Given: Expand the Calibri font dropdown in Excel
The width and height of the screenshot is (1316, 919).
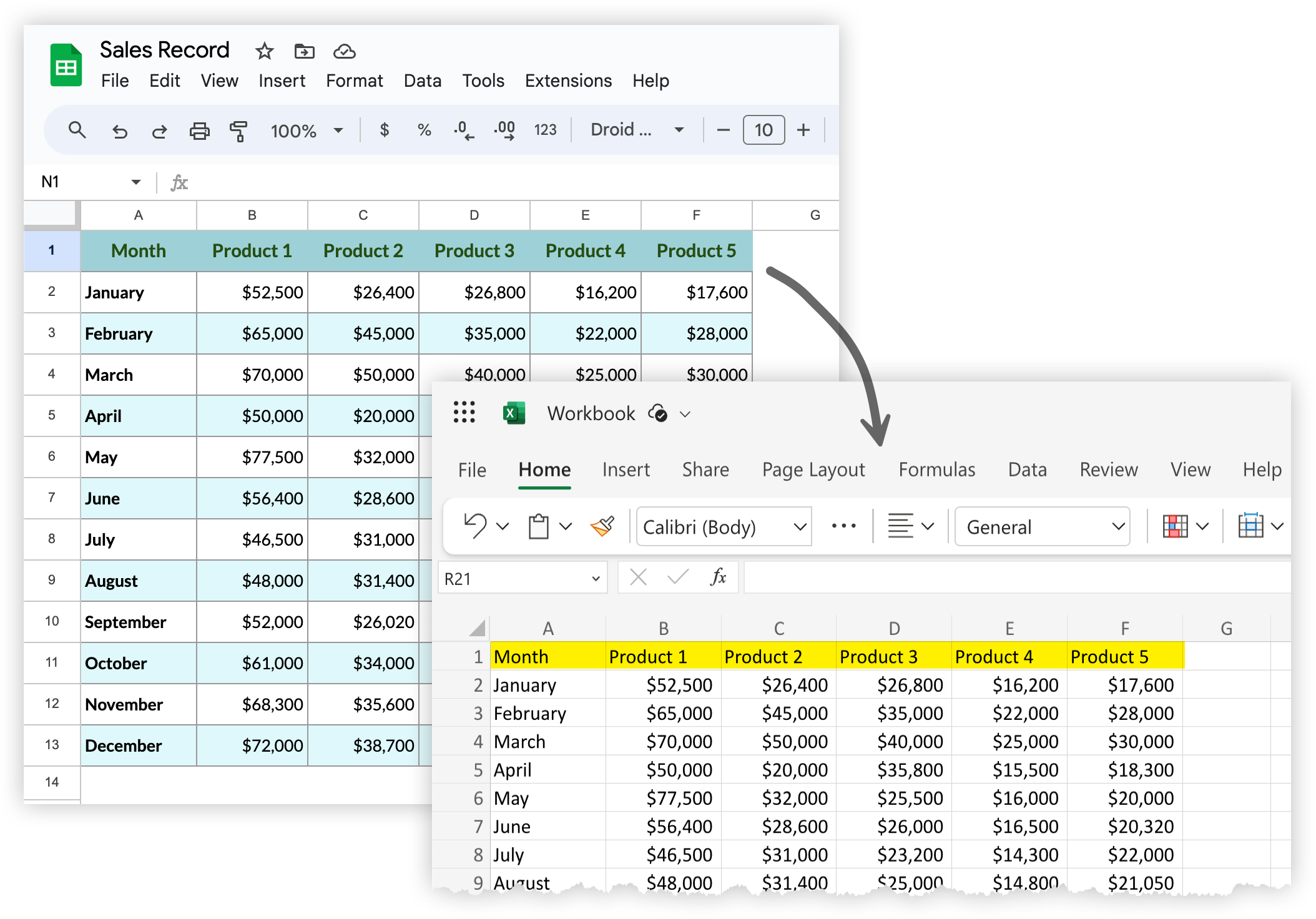Looking at the screenshot, I should point(800,526).
